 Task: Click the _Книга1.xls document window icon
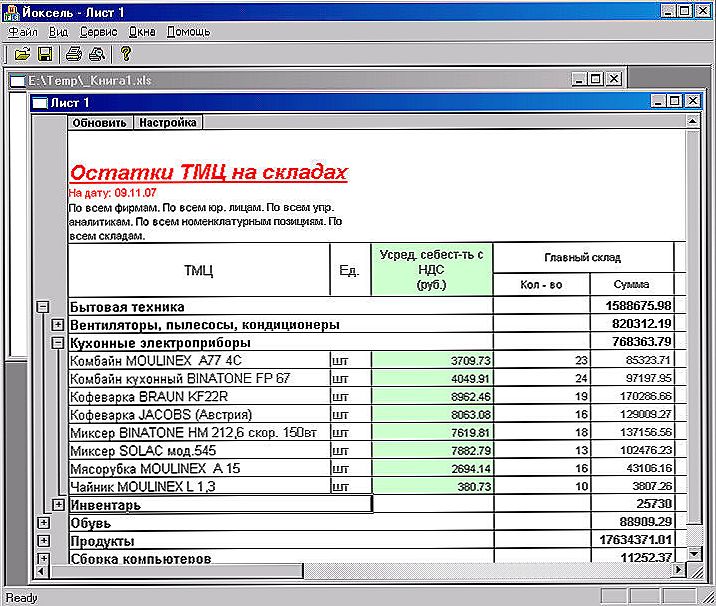(x=17, y=81)
